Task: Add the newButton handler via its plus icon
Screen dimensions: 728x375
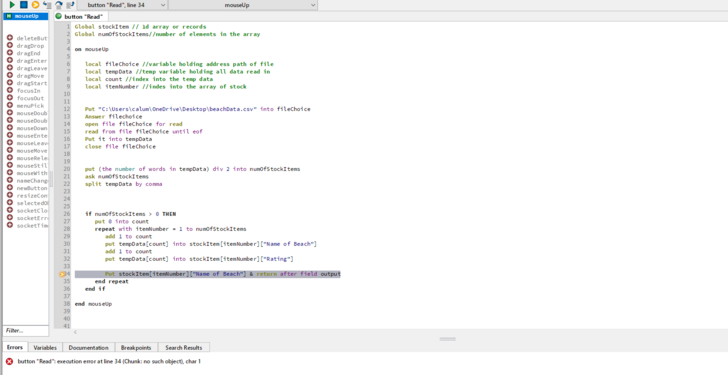Action: pyautogui.click(x=9, y=188)
